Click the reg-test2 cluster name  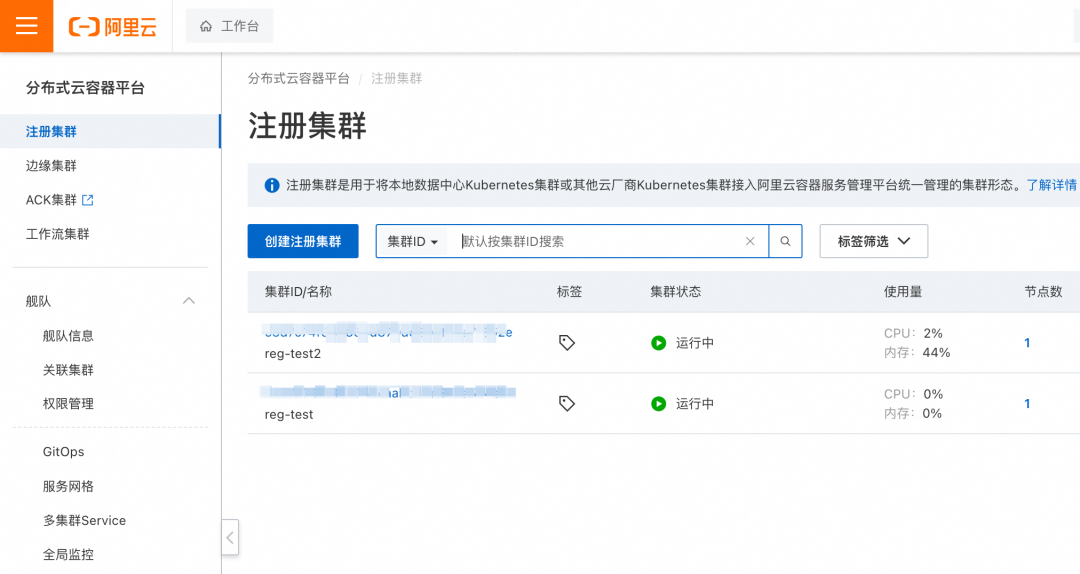coord(293,353)
